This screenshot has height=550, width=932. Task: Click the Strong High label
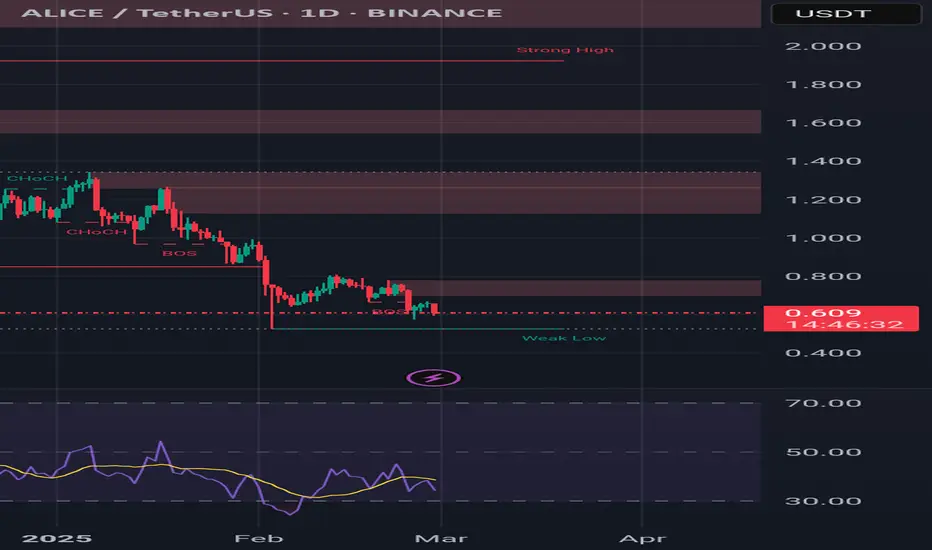click(565, 50)
